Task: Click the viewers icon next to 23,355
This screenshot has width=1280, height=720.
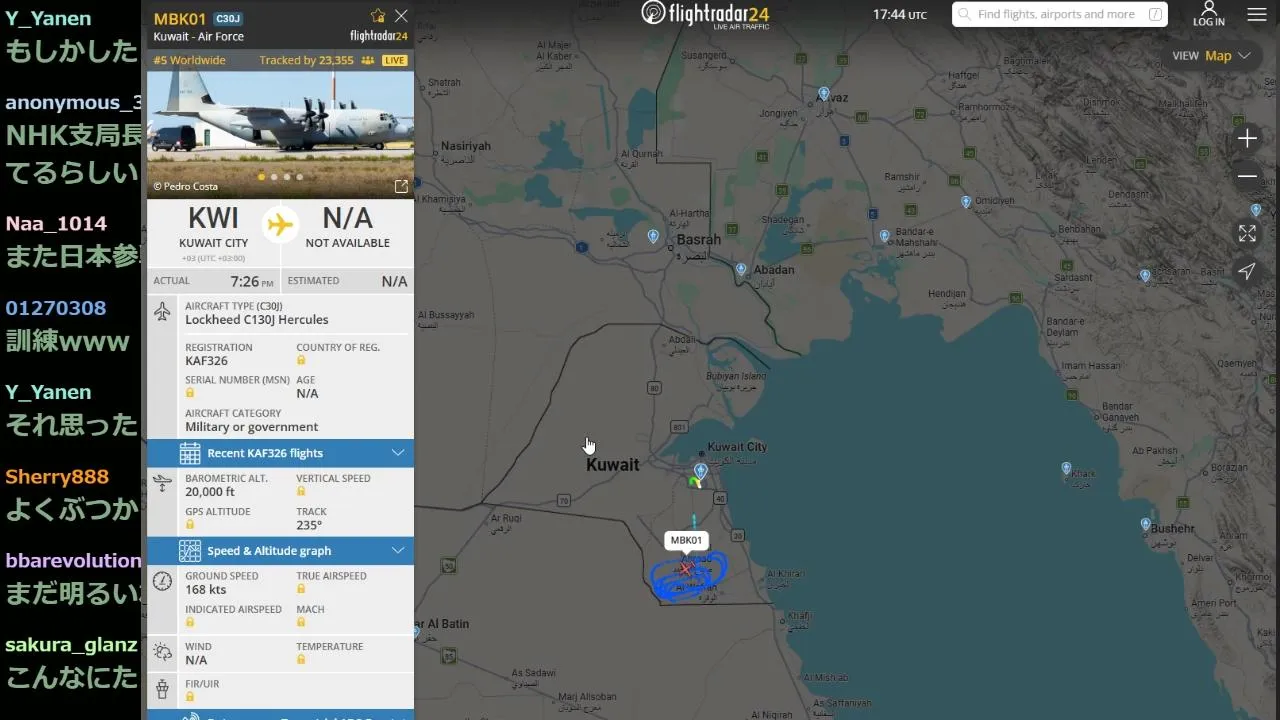Action: coord(367,60)
